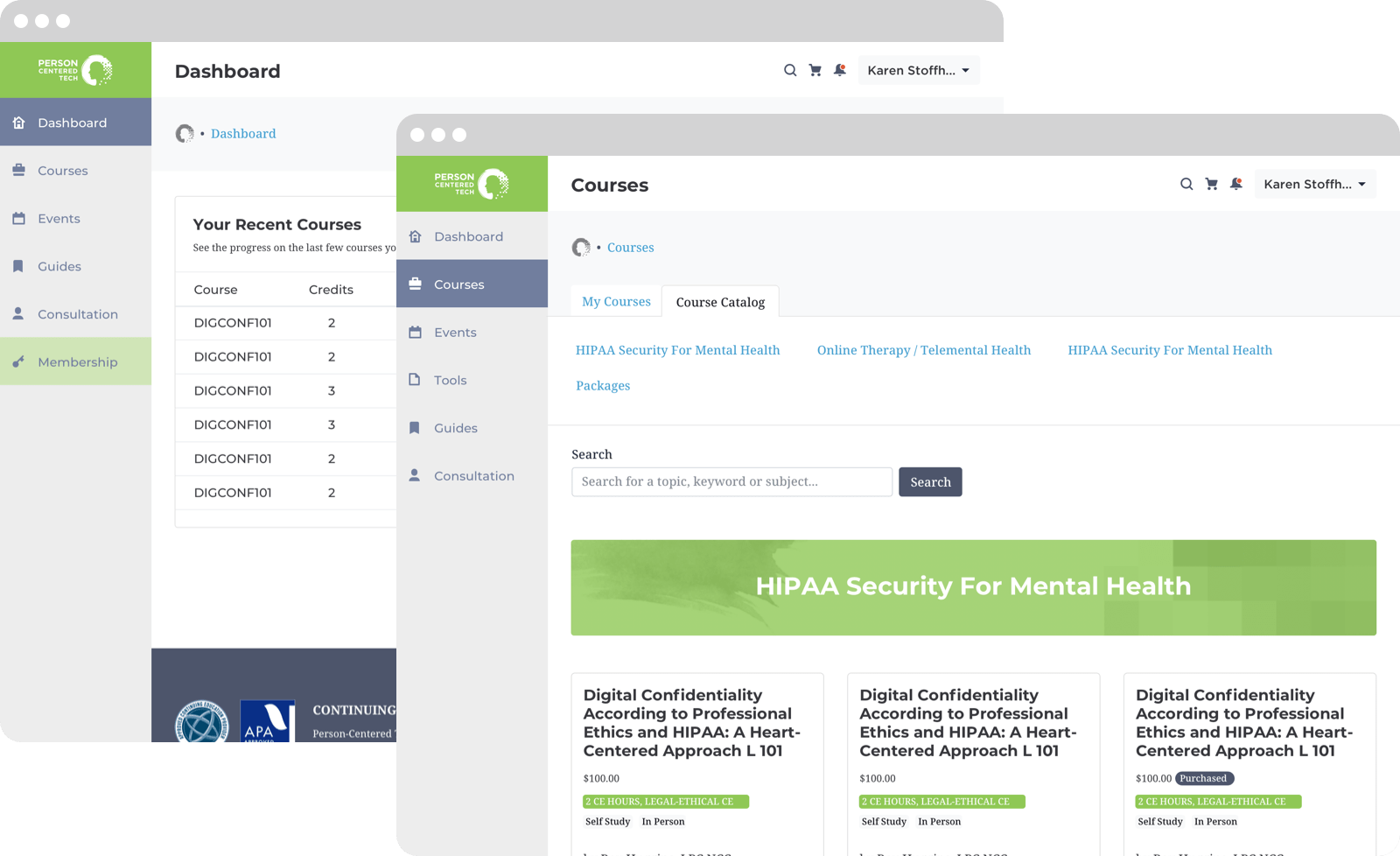Open the first Digital Confidentiality course card

[691, 723]
